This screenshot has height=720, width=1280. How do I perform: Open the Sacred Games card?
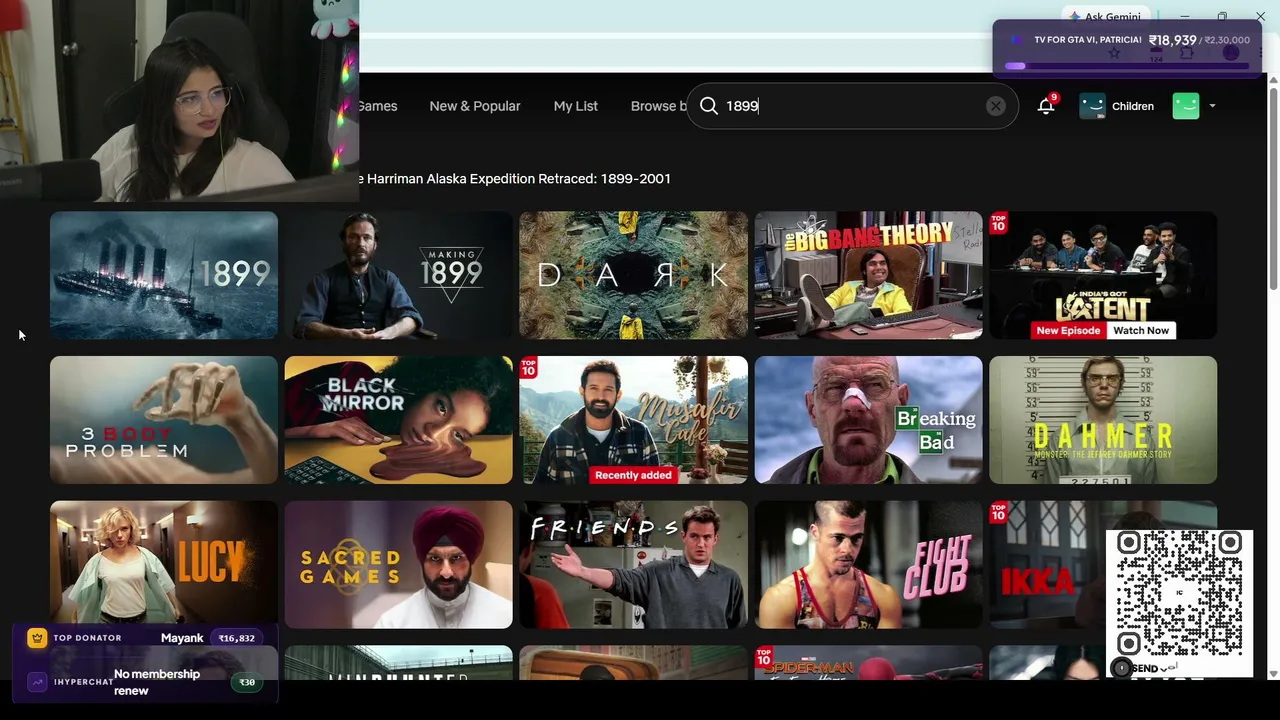pyautogui.click(x=399, y=565)
